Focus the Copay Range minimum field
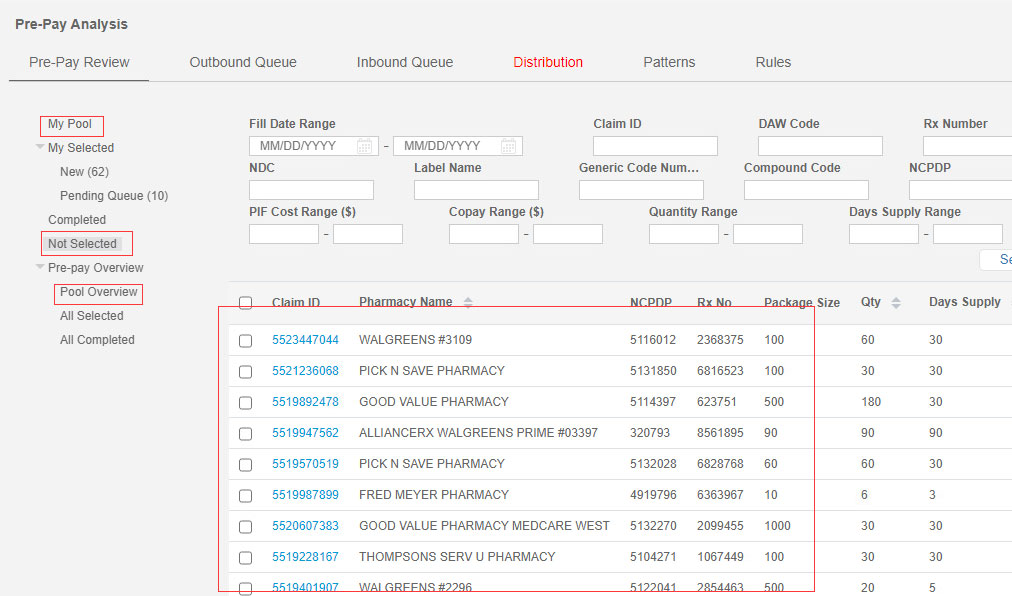Screen dimensions: 1012x596 [x=484, y=234]
